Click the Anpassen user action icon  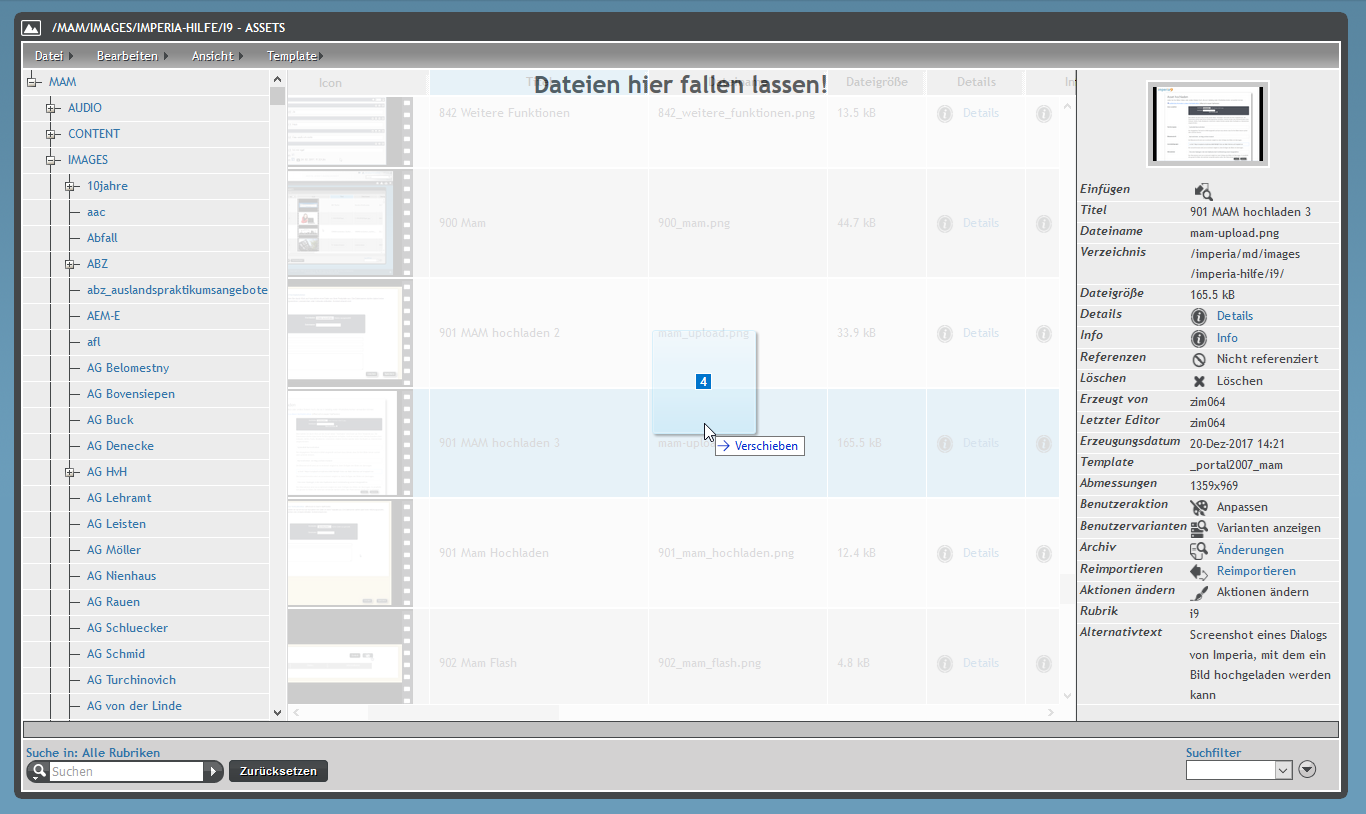[1199, 507]
